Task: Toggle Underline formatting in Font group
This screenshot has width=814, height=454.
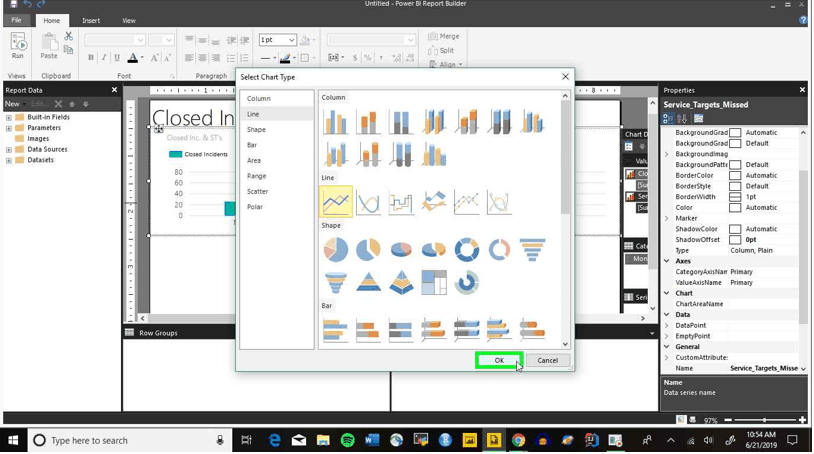Action: click(x=117, y=58)
